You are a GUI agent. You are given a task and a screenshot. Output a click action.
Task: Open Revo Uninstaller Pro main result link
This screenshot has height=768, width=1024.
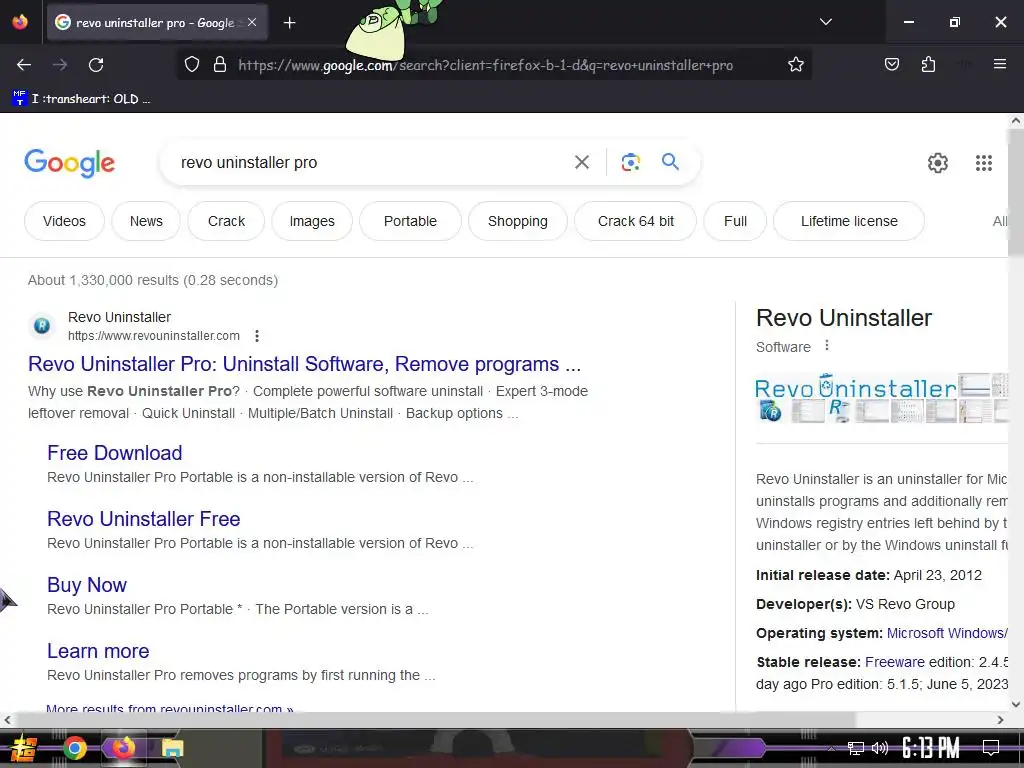[x=304, y=364]
